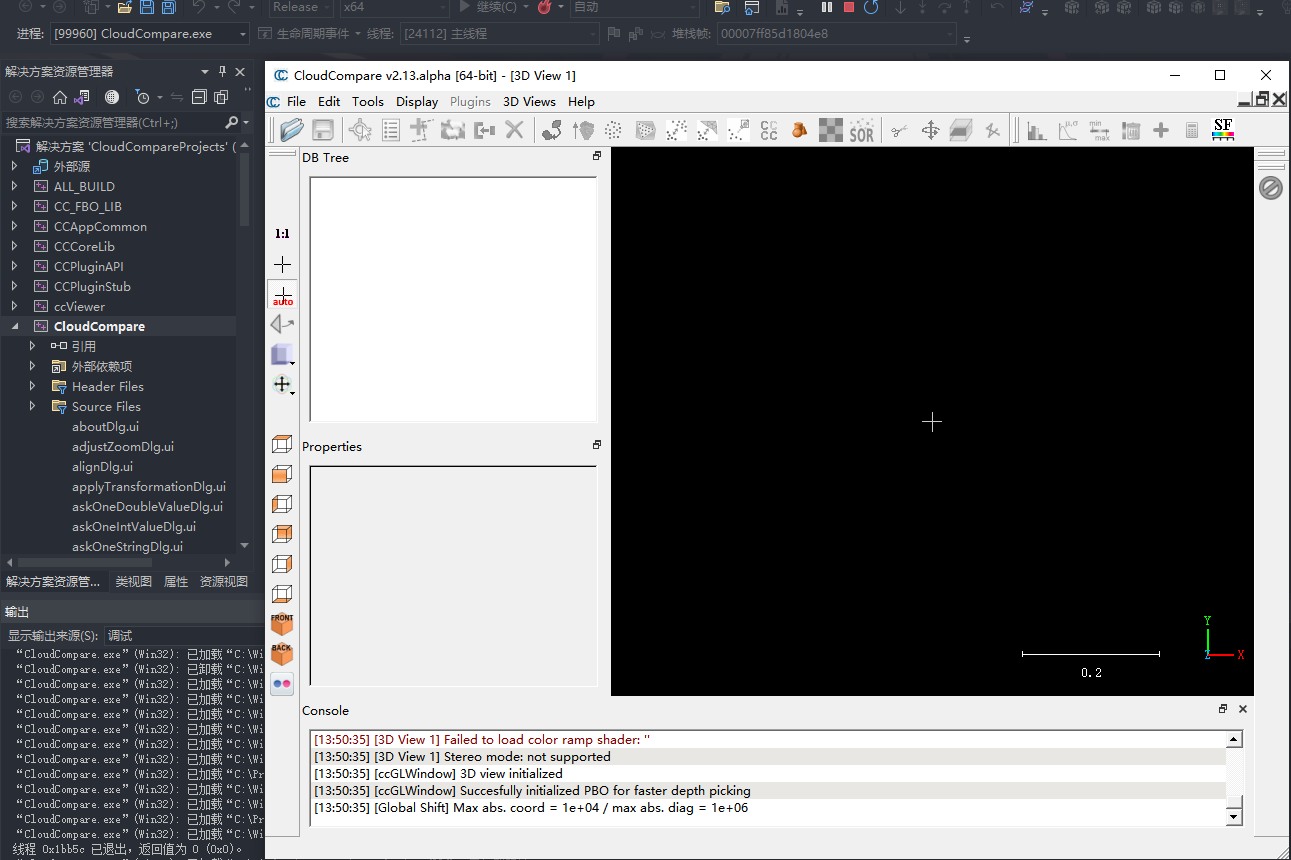Click the SOR filter icon
The height and width of the screenshot is (860, 1291).
click(861, 130)
